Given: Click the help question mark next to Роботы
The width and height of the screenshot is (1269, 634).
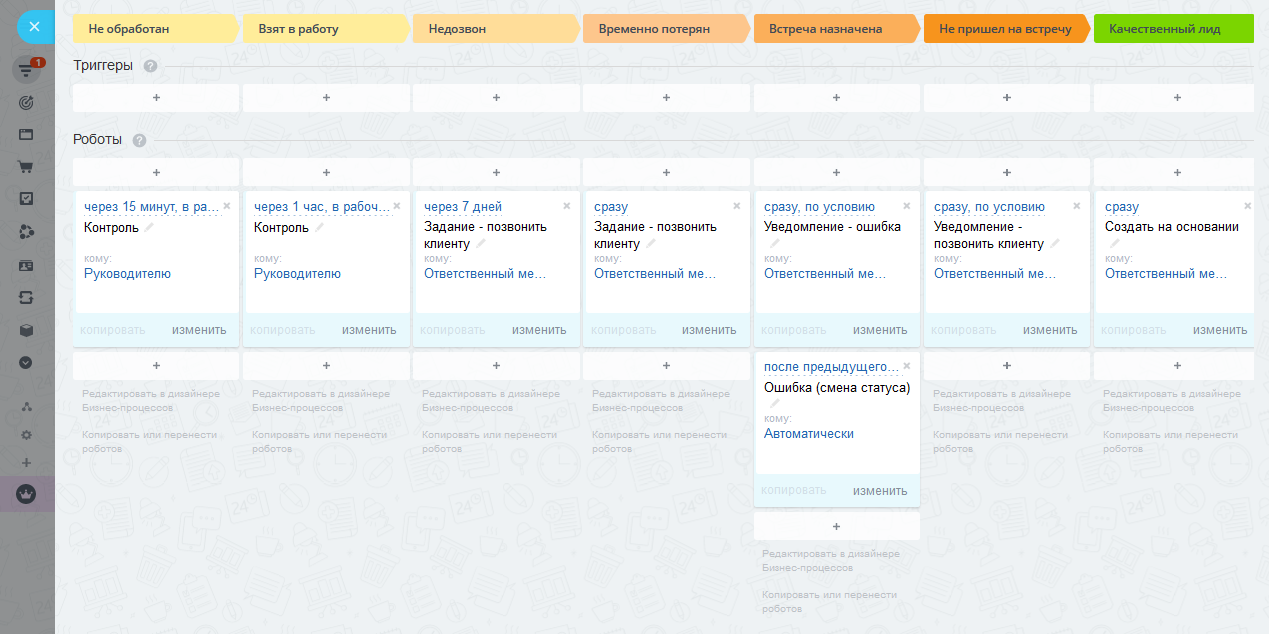Looking at the screenshot, I should coord(139,140).
